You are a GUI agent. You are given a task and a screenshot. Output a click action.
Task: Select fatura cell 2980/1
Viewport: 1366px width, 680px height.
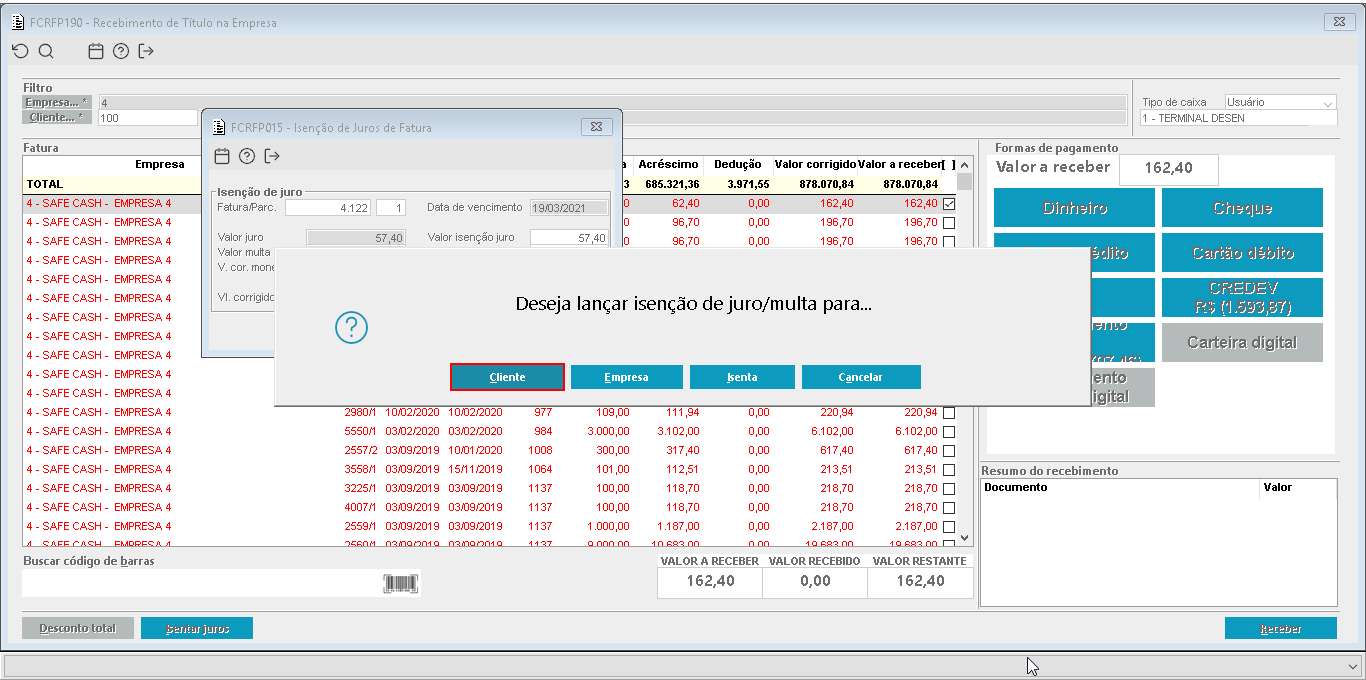coord(360,412)
